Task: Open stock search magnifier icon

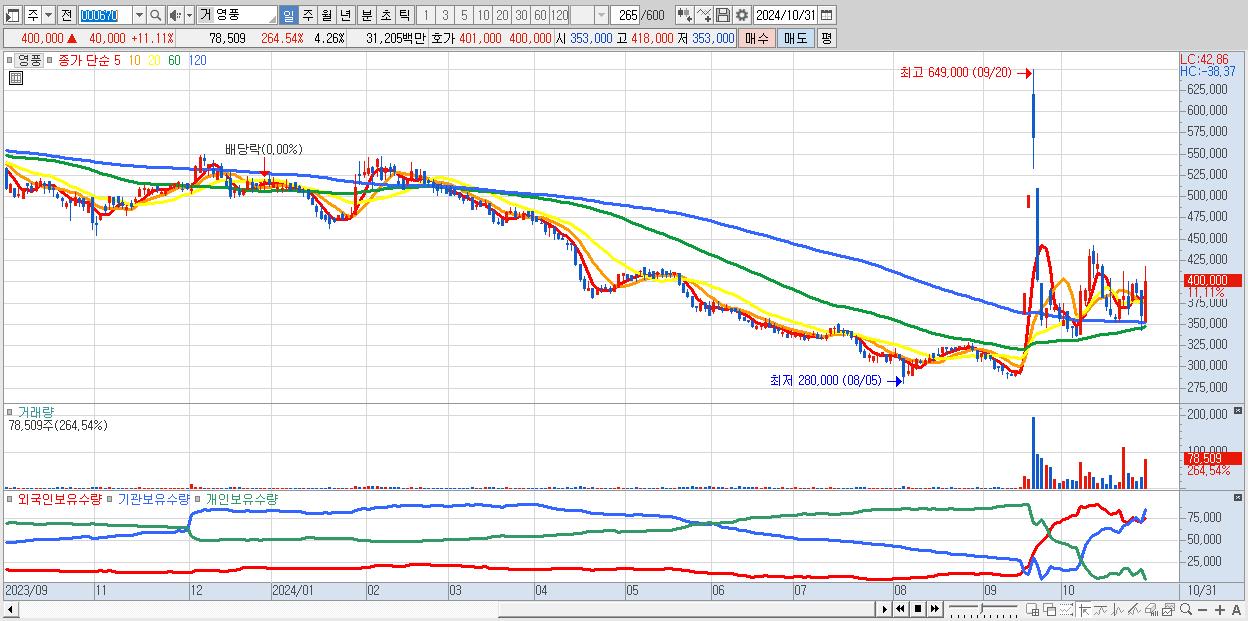Action: (x=156, y=15)
